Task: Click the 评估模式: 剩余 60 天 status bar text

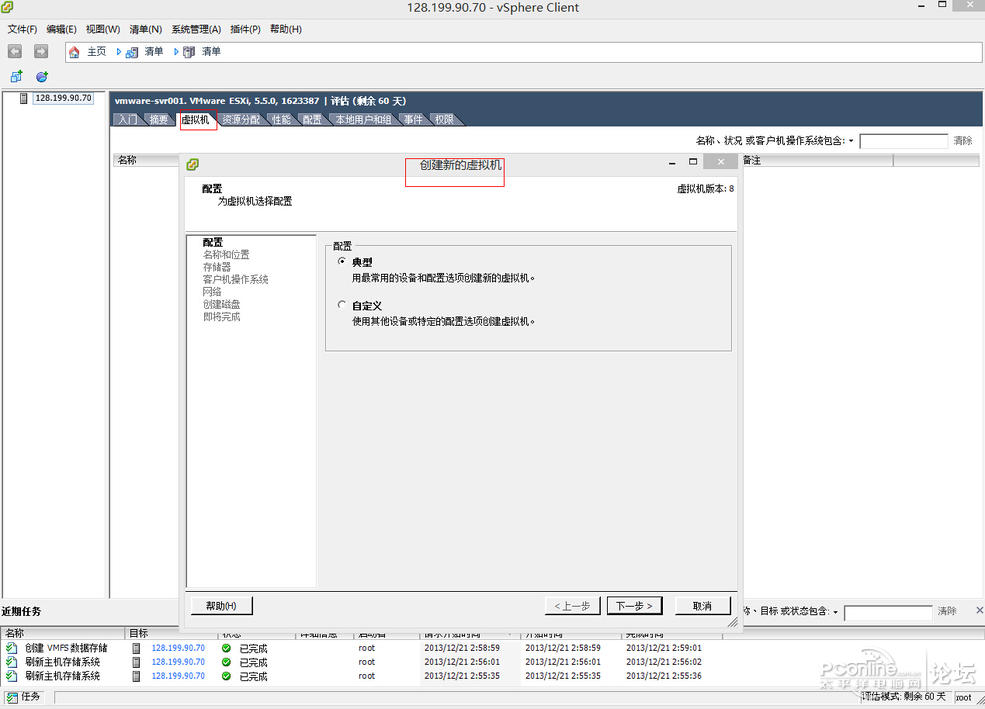Action: click(903, 696)
